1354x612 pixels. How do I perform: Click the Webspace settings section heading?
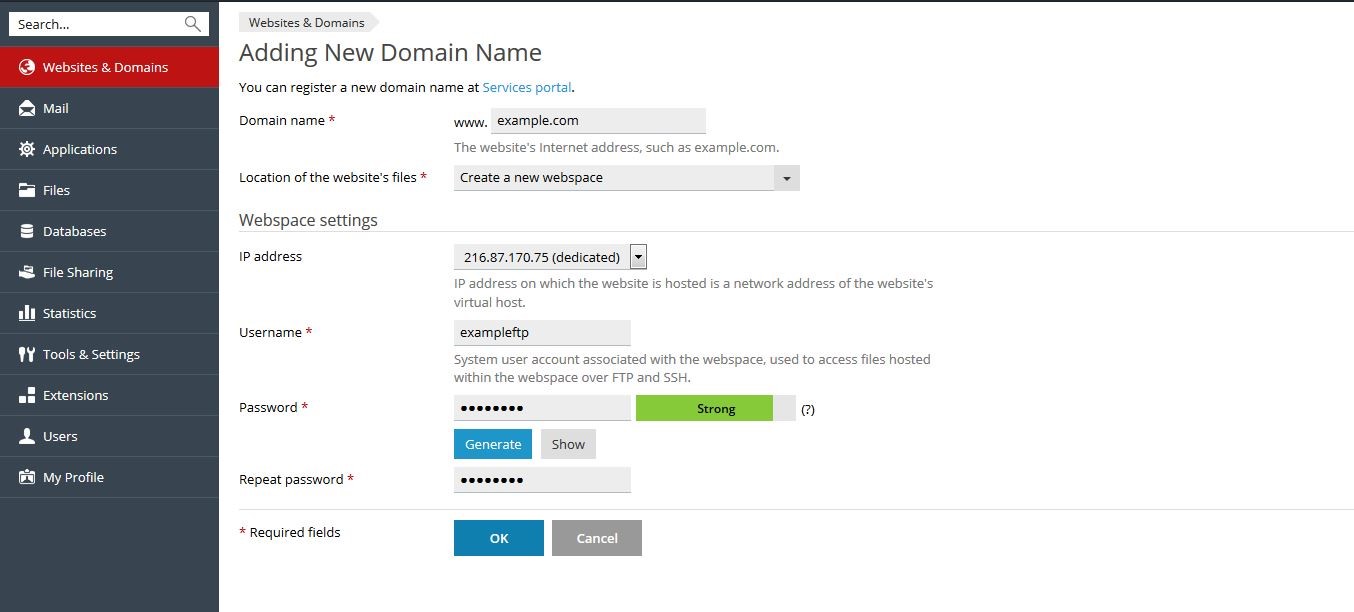click(x=308, y=220)
